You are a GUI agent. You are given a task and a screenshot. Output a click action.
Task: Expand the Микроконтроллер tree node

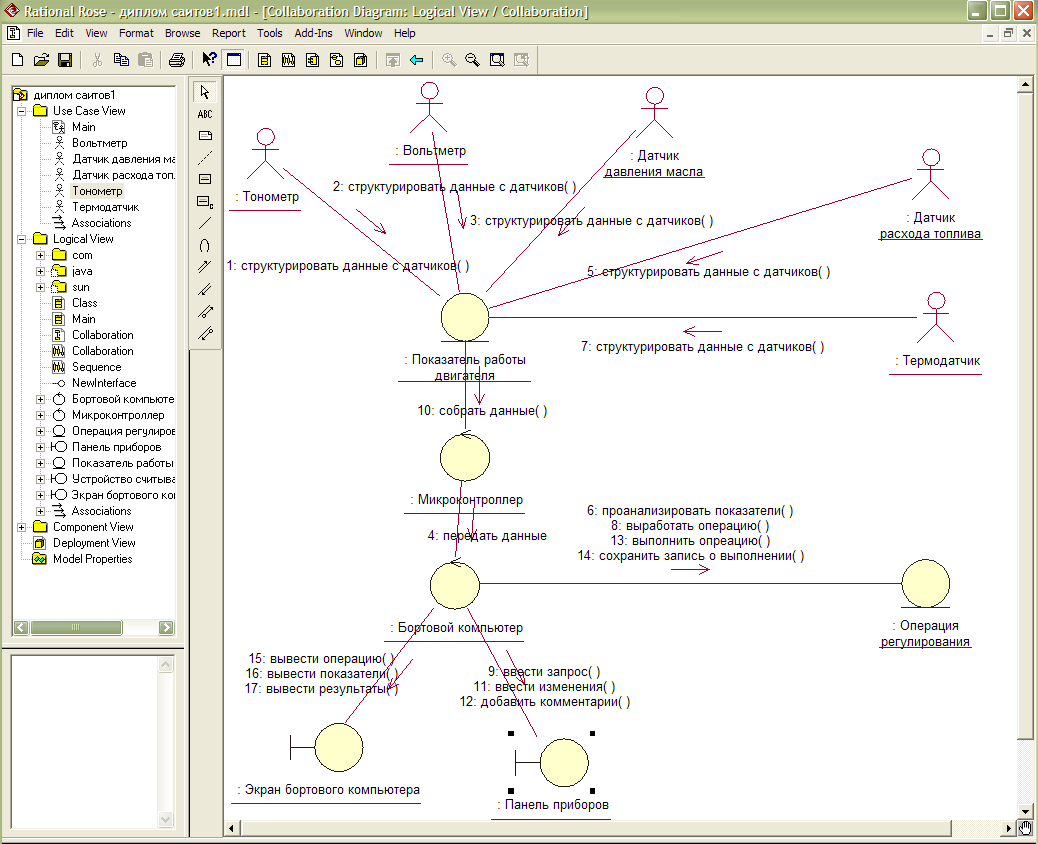click(40, 415)
